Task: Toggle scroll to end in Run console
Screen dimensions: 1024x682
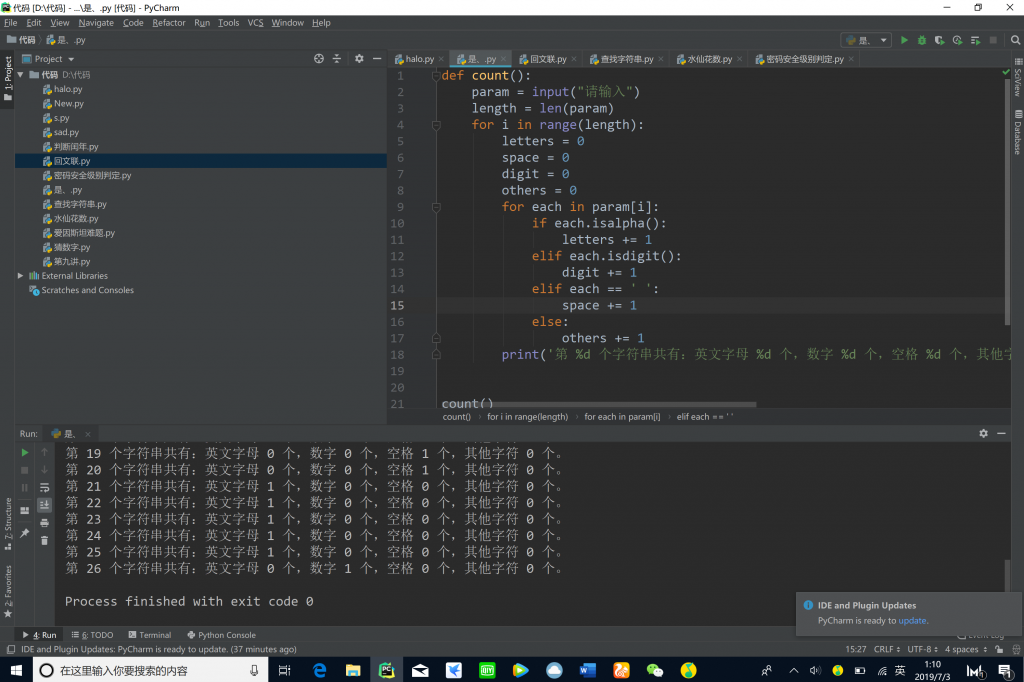Action: [x=44, y=505]
